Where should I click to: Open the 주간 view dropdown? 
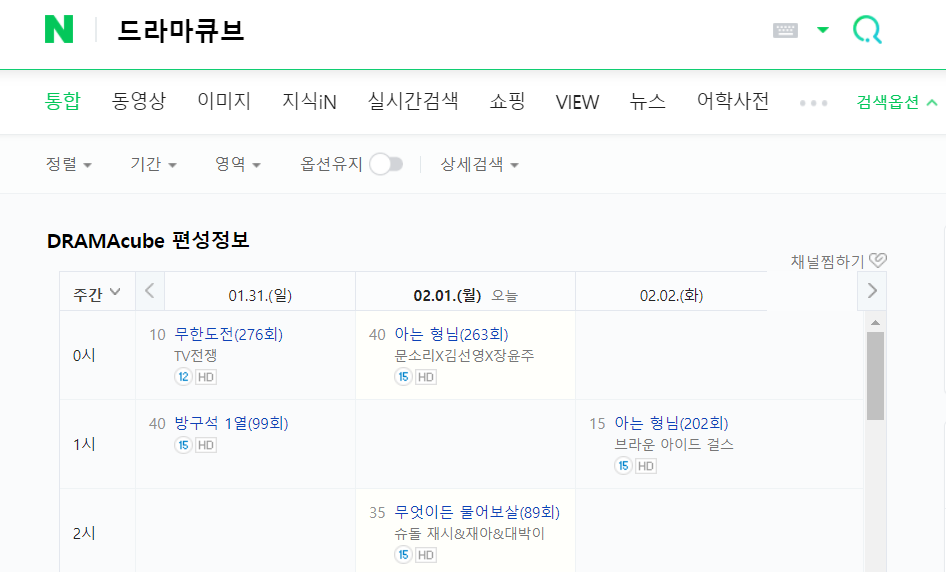tap(97, 294)
